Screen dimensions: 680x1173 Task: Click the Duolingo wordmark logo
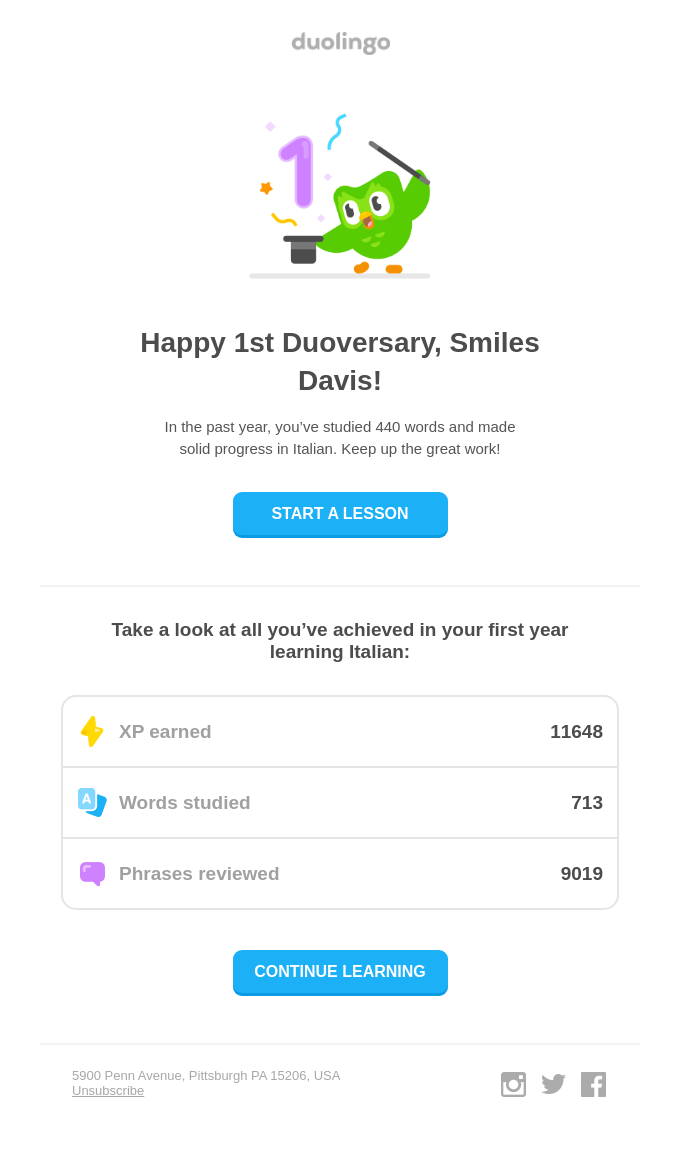(340, 43)
